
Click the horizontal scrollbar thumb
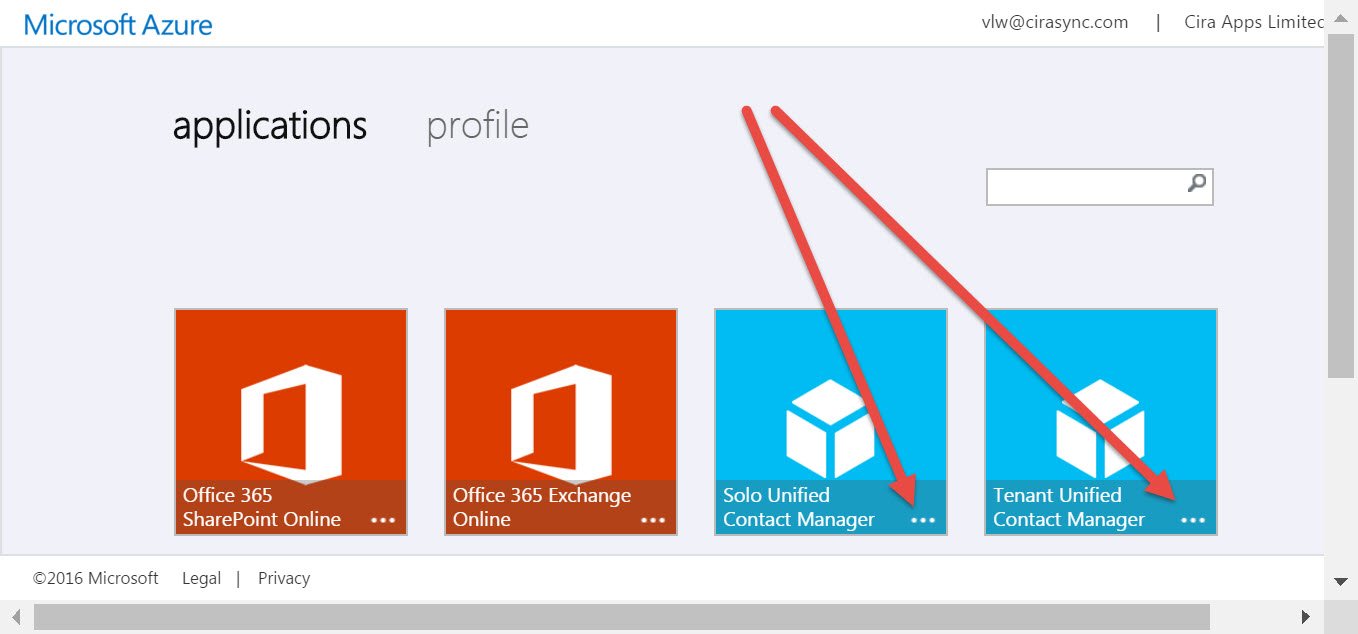pyautogui.click(x=622, y=617)
